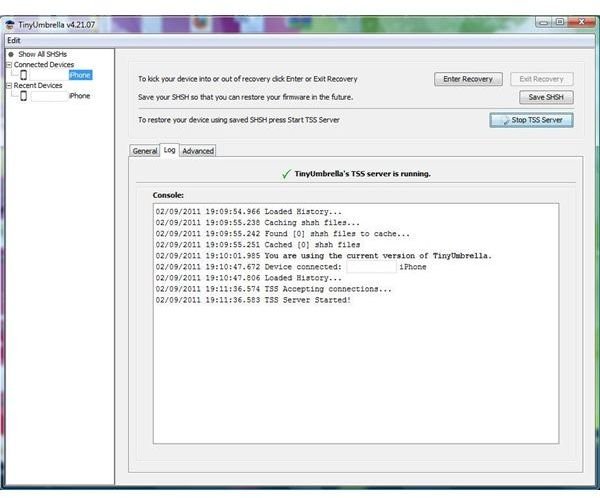The width and height of the screenshot is (600, 498).
Task: Click the Exit Recovery button
Action: (x=541, y=79)
